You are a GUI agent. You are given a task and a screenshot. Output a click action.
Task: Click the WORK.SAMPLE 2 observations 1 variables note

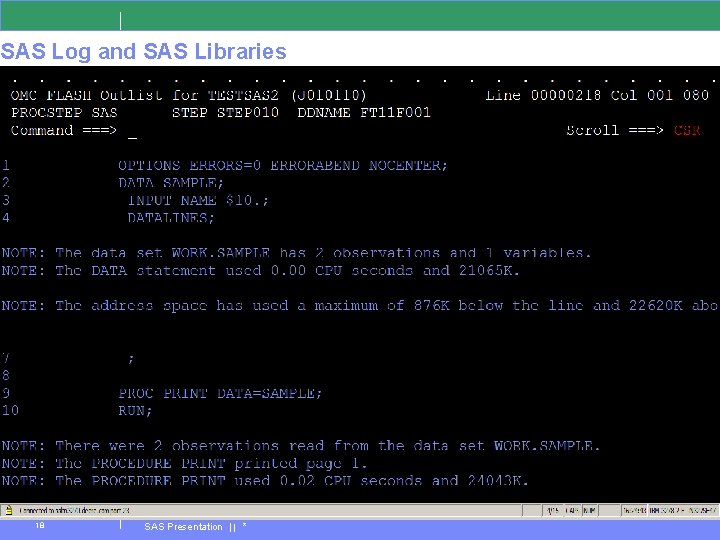[296, 253]
